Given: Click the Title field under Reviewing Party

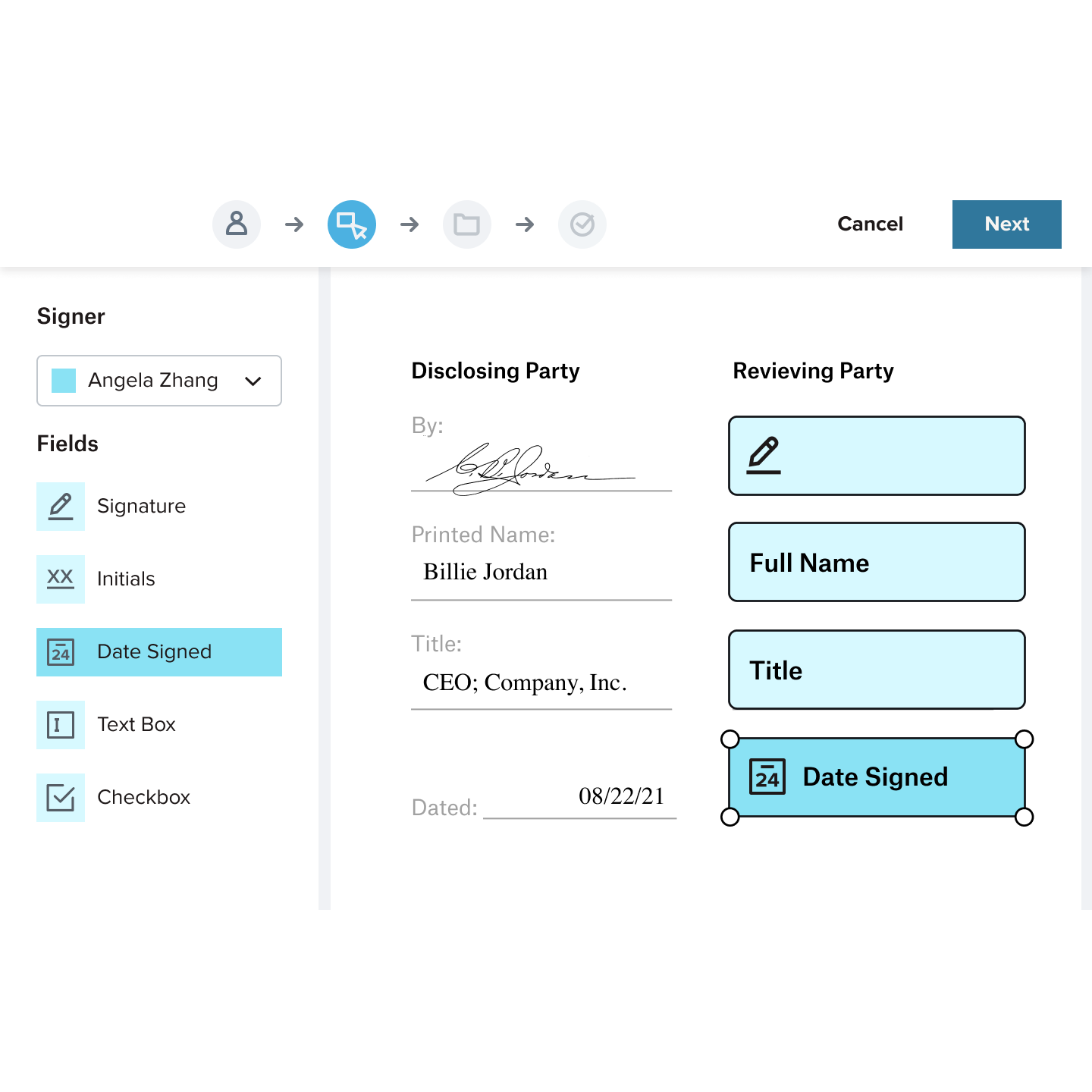Looking at the screenshot, I should point(877,670).
